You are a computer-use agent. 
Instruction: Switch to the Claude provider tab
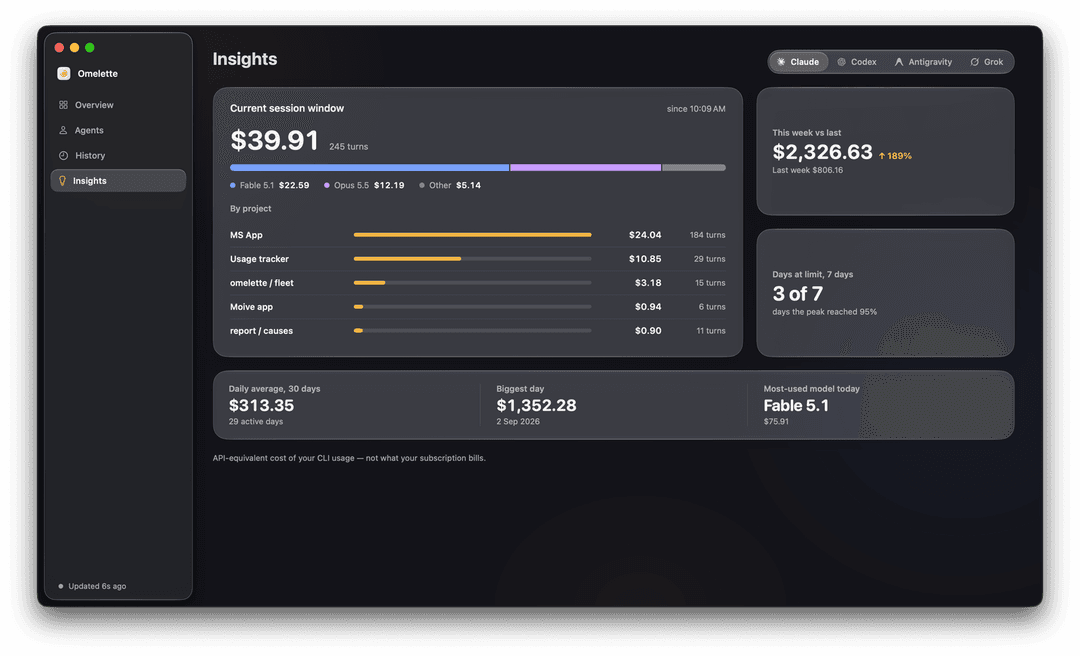coord(798,62)
